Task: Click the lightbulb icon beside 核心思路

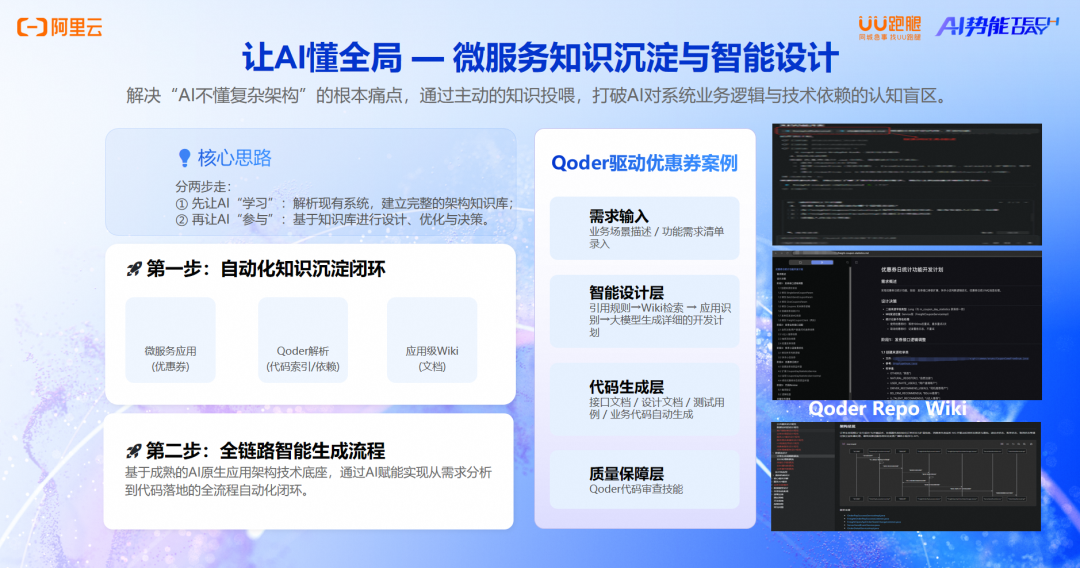Action: point(184,158)
